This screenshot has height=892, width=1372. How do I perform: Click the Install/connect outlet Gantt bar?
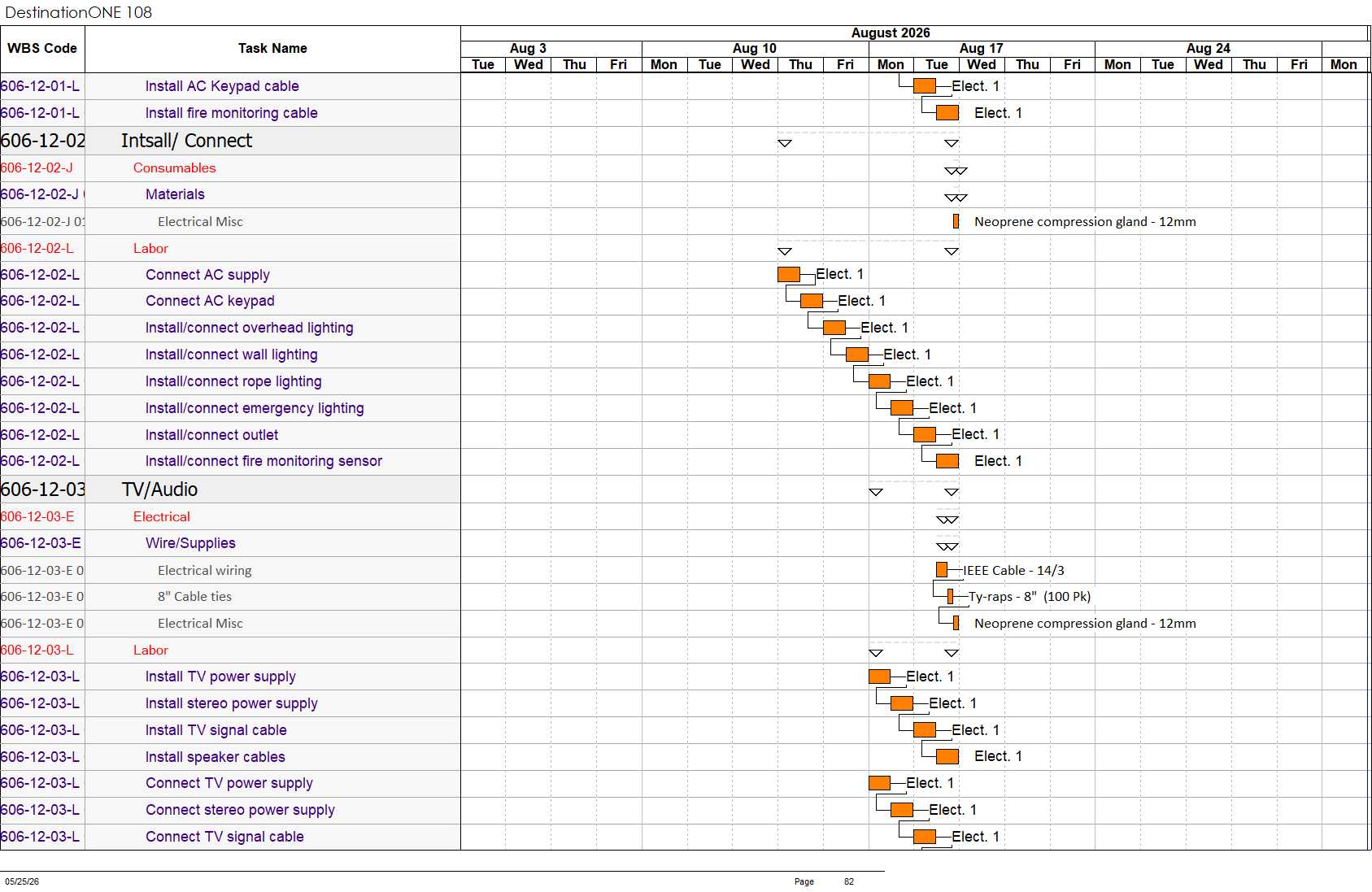(x=925, y=435)
